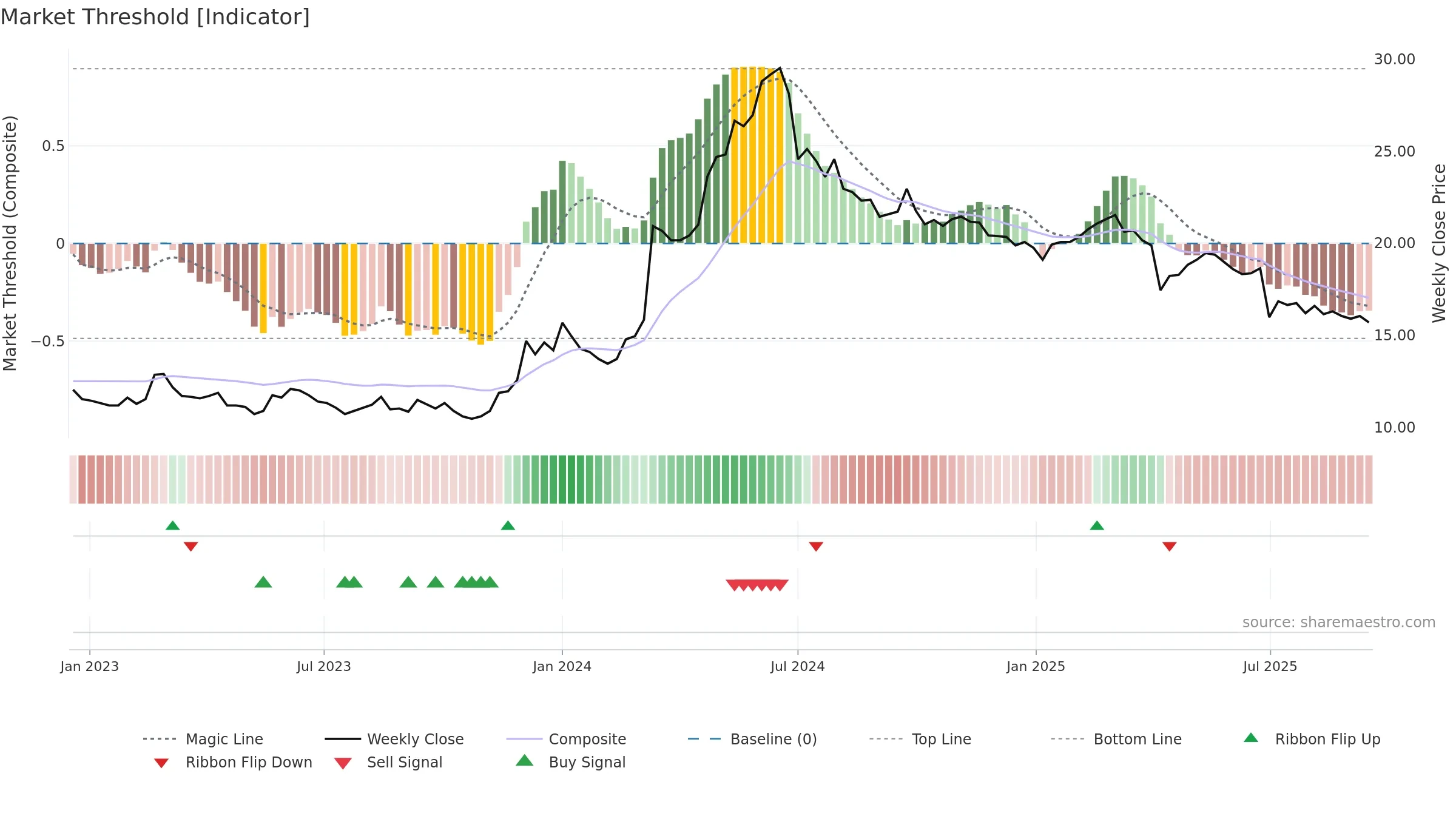Click the 0.5 composite axis label
This screenshot has height=819, width=1456.
(x=53, y=146)
